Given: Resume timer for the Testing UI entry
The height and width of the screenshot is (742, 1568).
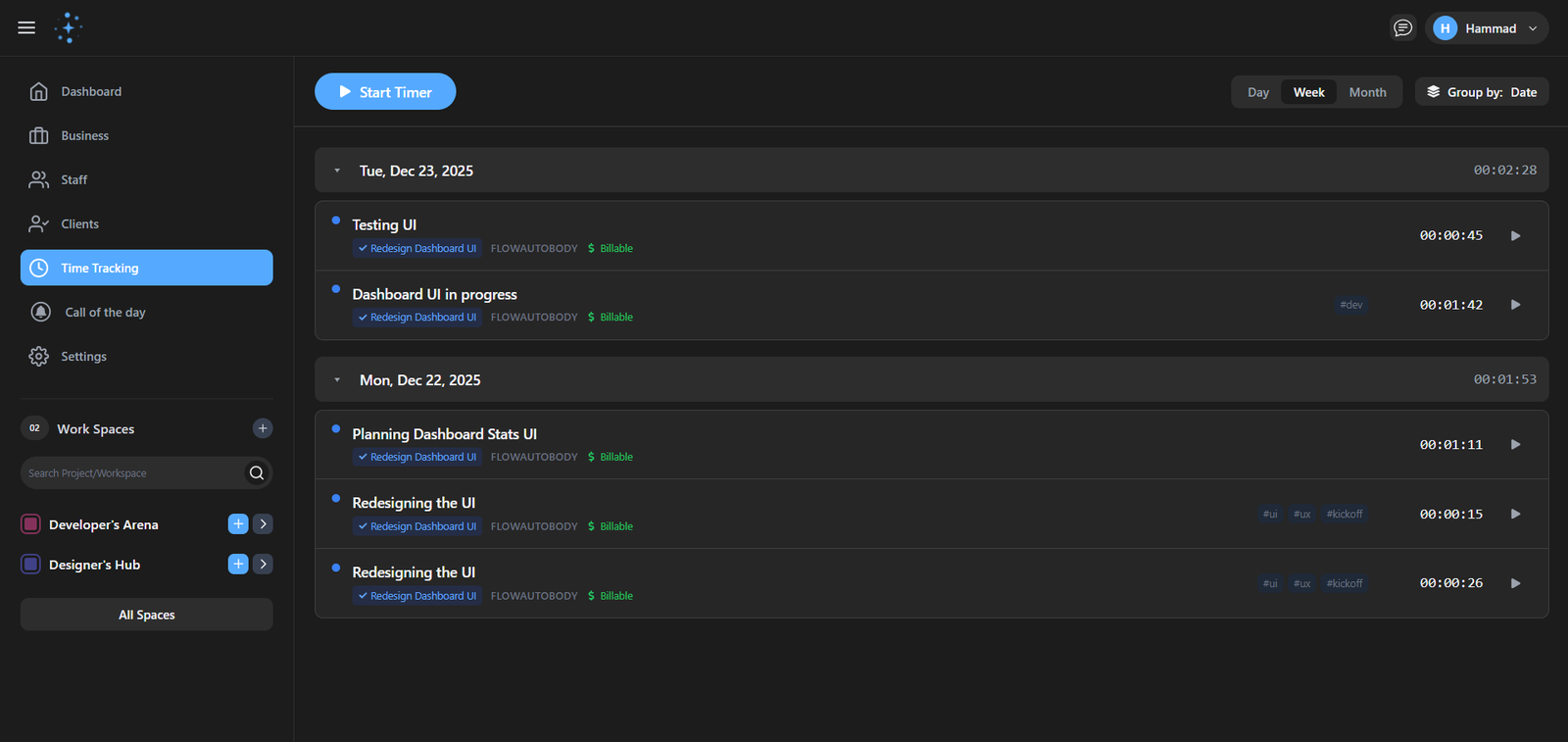Looking at the screenshot, I should [1515, 236].
